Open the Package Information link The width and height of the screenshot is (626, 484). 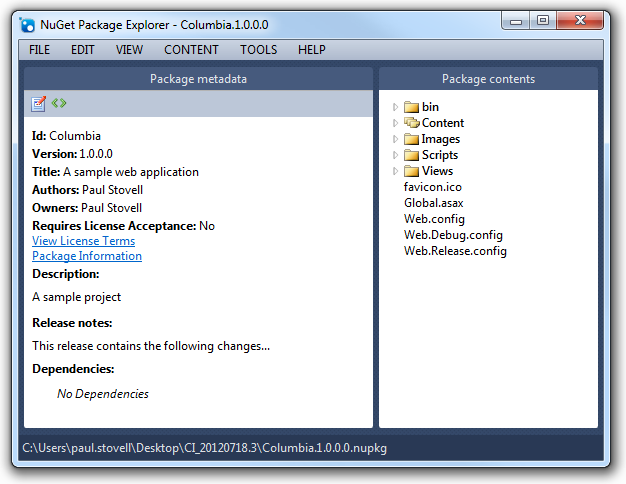pos(87,256)
